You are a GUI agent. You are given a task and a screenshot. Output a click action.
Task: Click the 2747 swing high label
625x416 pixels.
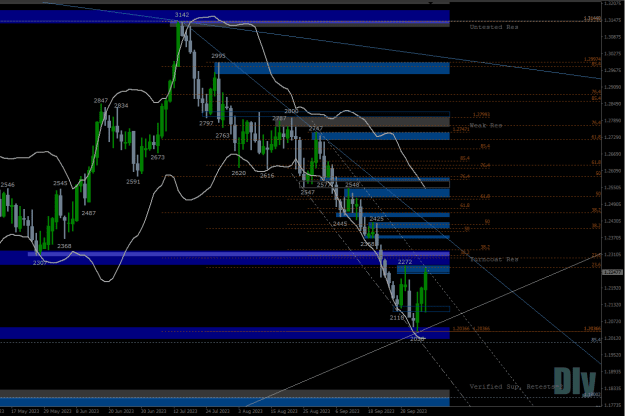(x=315, y=128)
